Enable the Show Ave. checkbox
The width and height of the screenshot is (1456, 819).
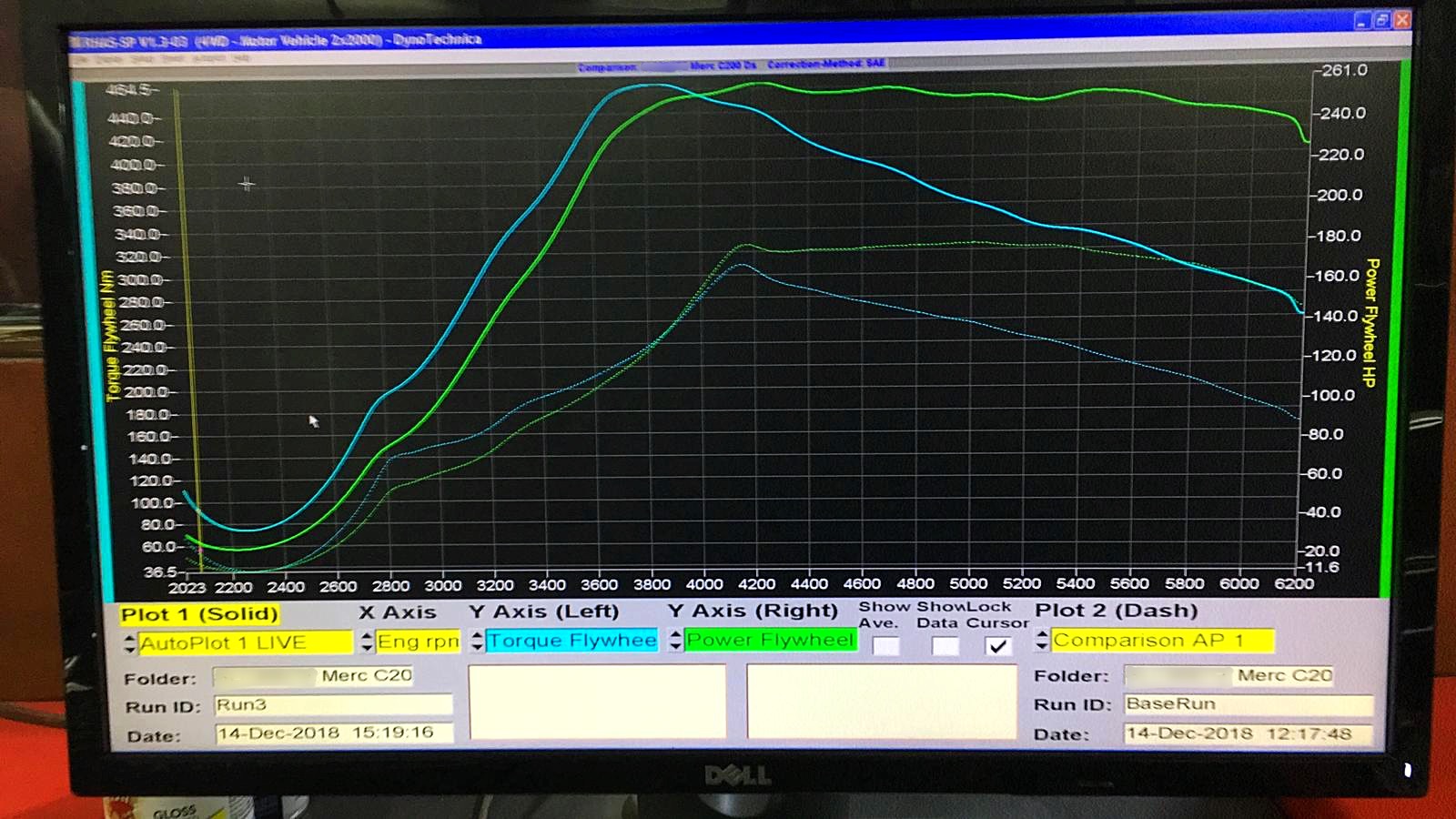[x=885, y=646]
